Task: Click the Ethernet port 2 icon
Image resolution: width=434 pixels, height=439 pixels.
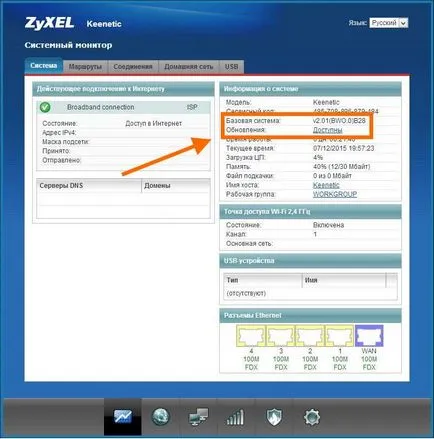Action: 310,336
